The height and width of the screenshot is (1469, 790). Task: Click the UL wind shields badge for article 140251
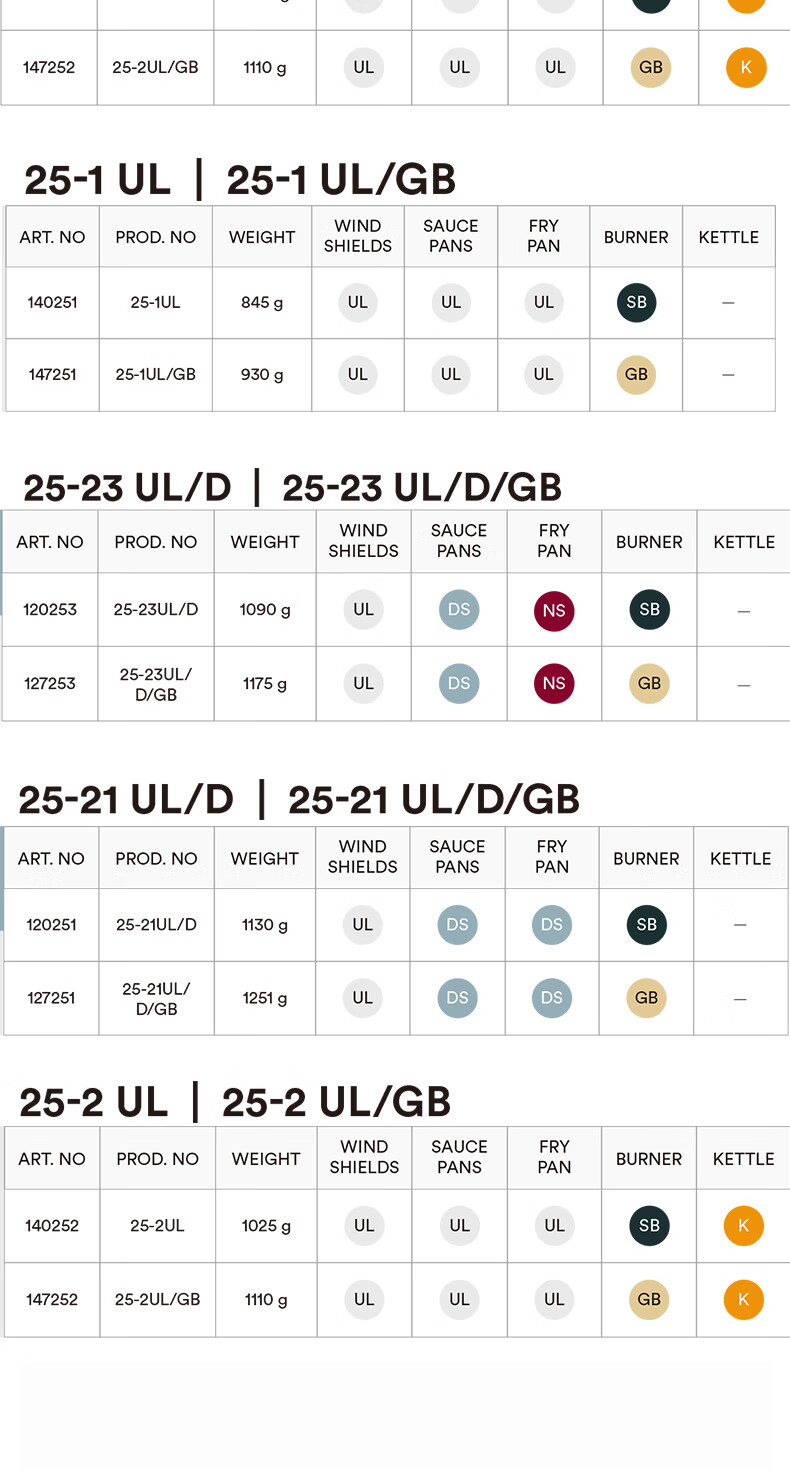pyautogui.click(x=358, y=302)
